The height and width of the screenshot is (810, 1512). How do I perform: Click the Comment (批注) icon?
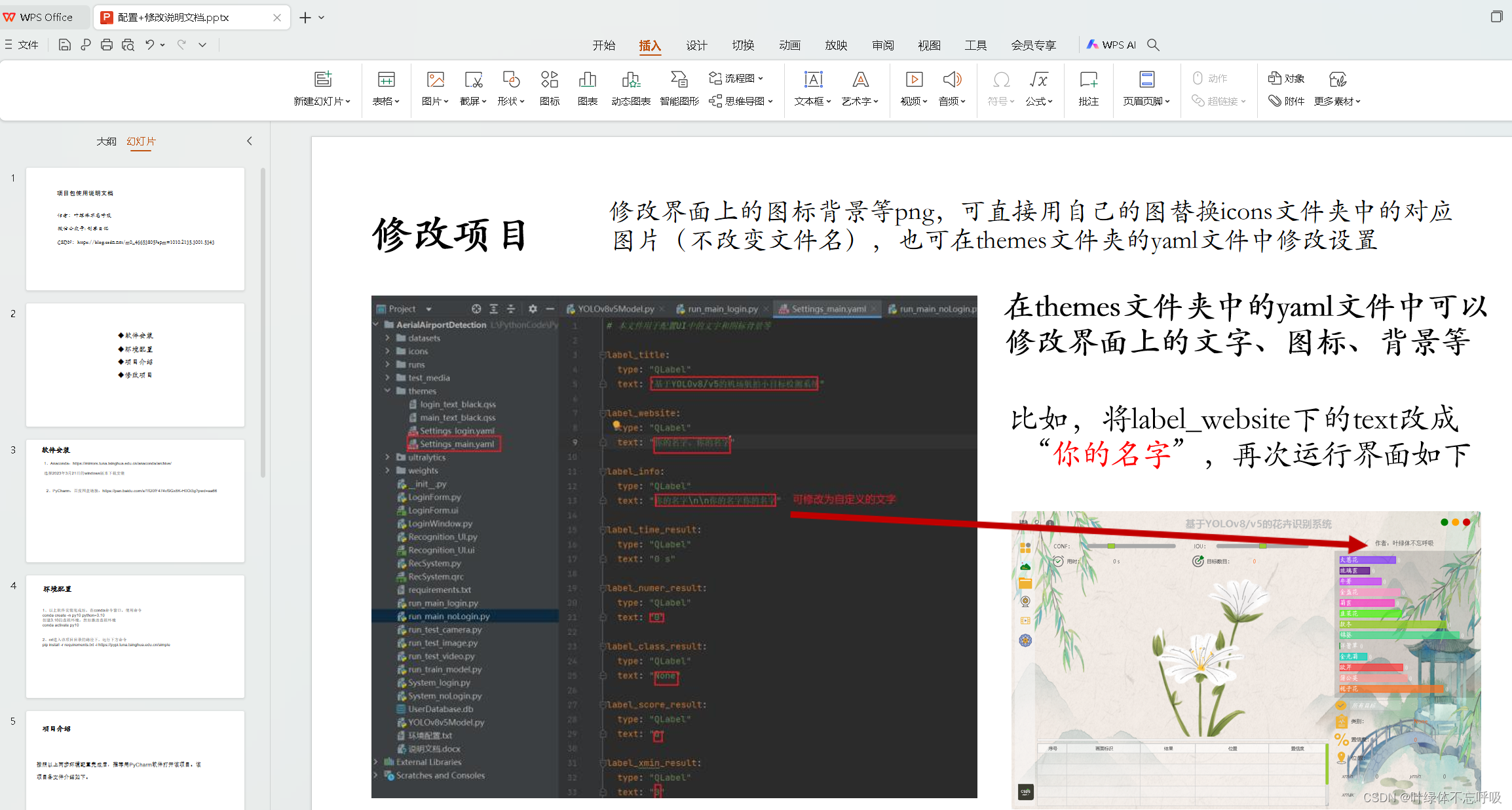1088,80
